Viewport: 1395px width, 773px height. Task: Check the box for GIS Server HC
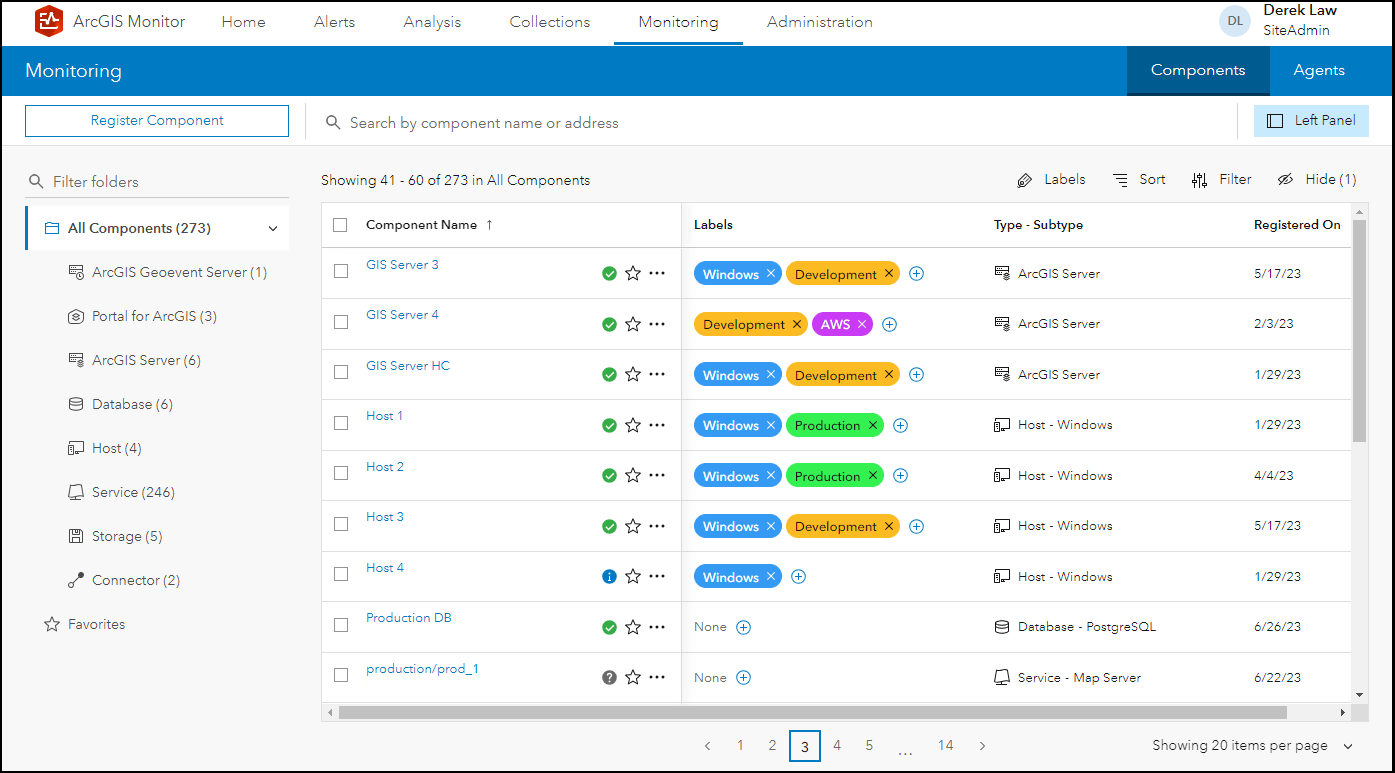(x=341, y=372)
